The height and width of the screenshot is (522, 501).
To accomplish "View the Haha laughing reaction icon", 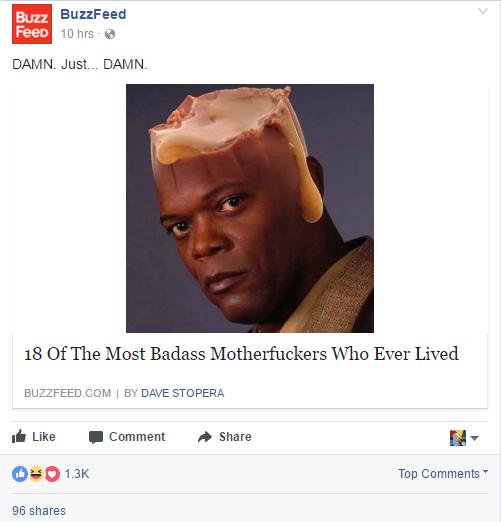I will pos(36,474).
